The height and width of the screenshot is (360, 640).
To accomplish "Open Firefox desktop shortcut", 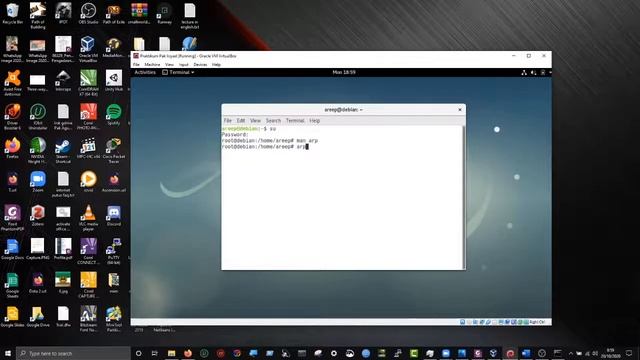I will tap(13, 148).
